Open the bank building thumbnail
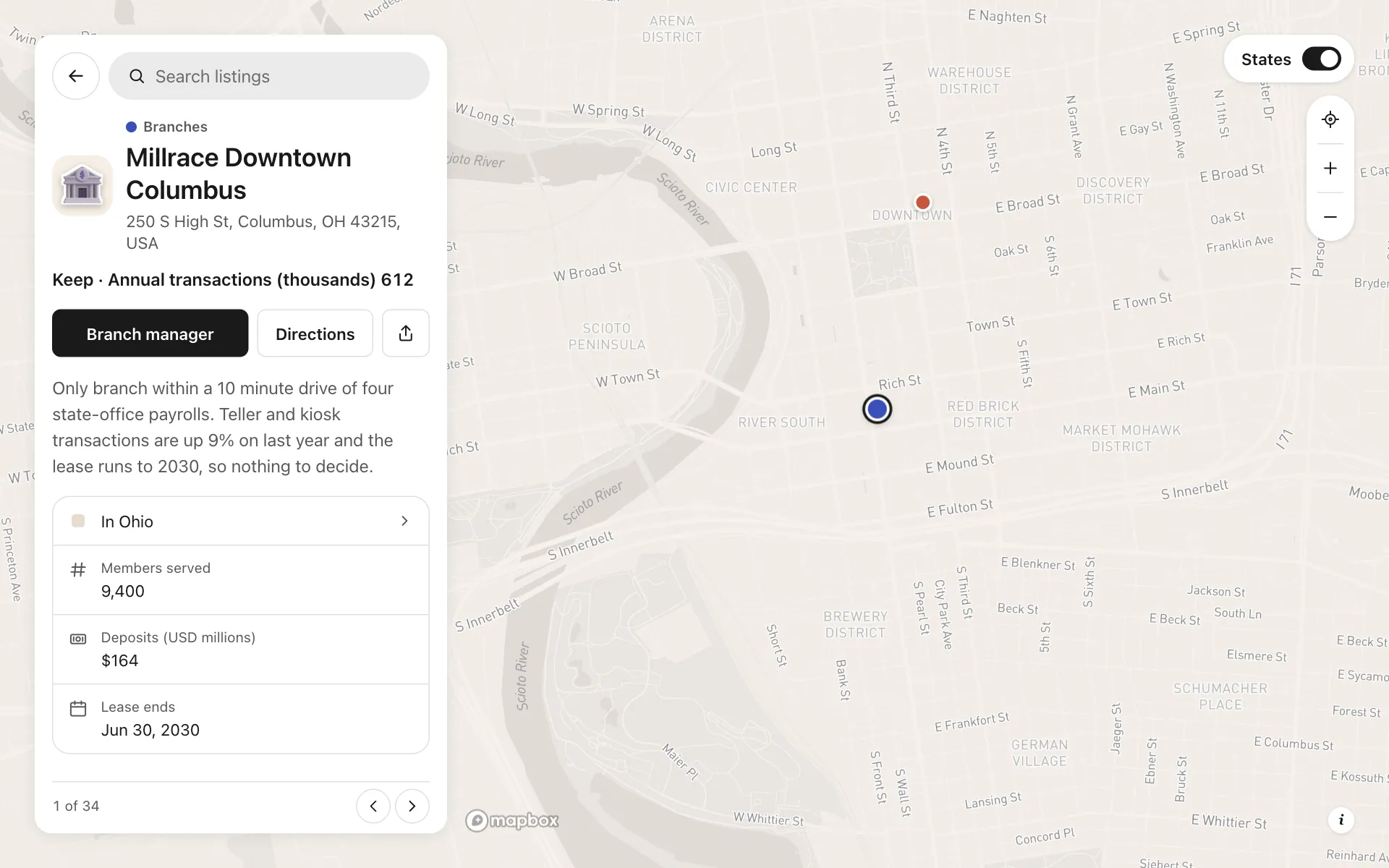1389x868 pixels. (82, 185)
